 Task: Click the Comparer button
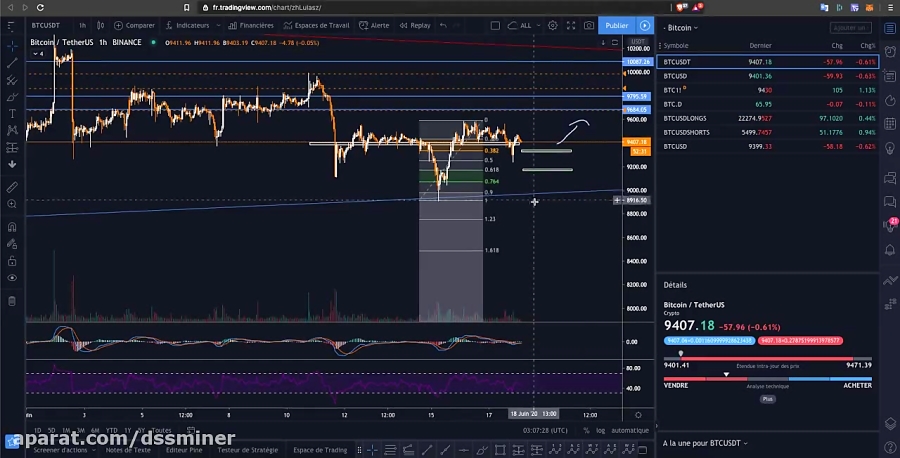(x=134, y=25)
